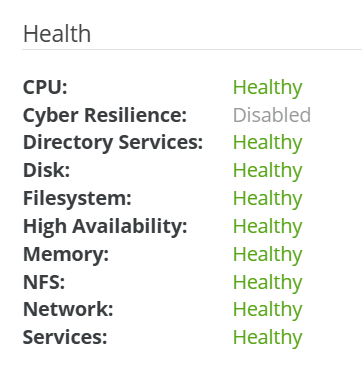Open the Services Healthy status
Image resolution: width=362 pixels, height=370 pixels.
click(x=267, y=338)
